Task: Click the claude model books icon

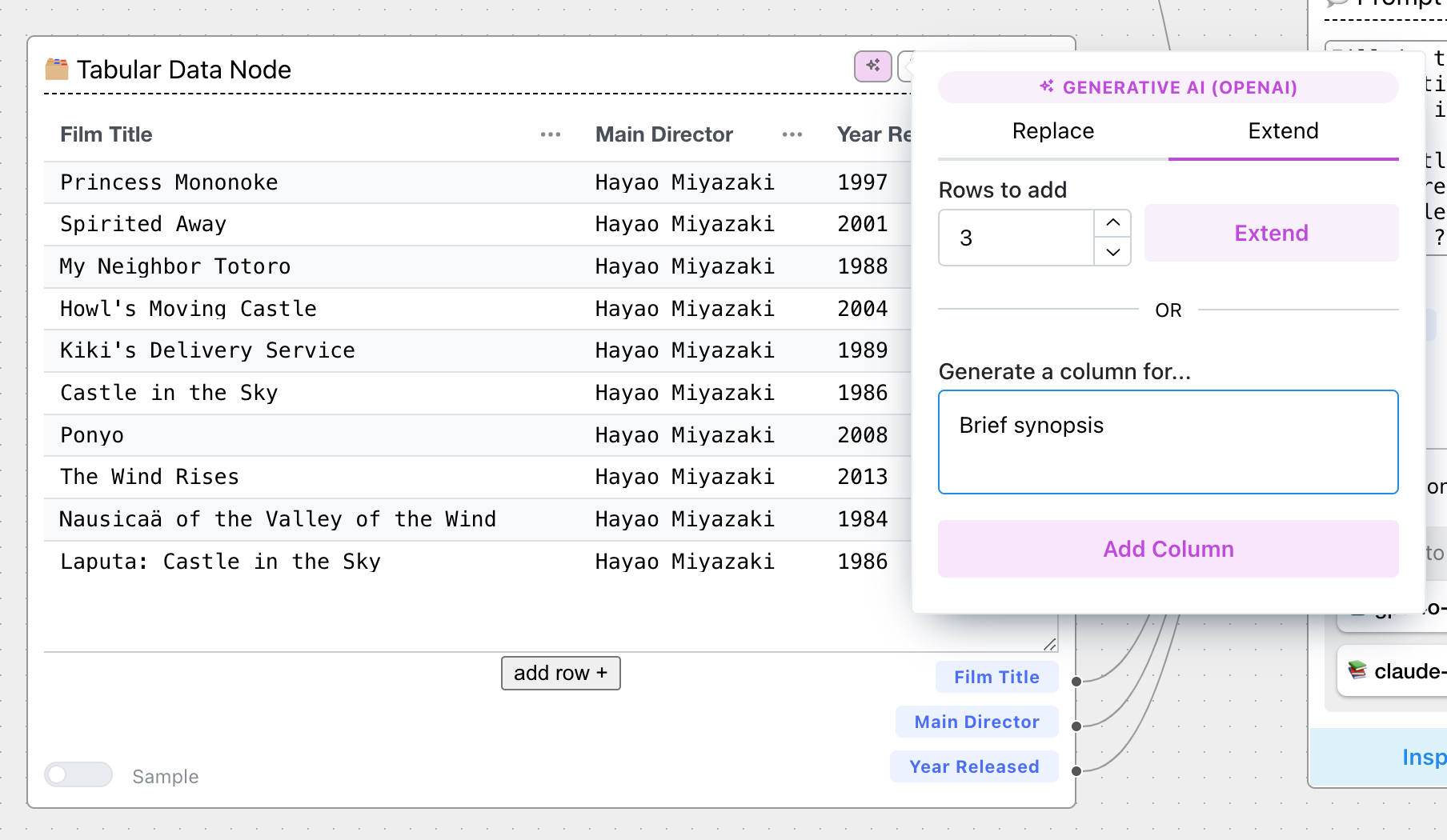Action: (x=1357, y=670)
